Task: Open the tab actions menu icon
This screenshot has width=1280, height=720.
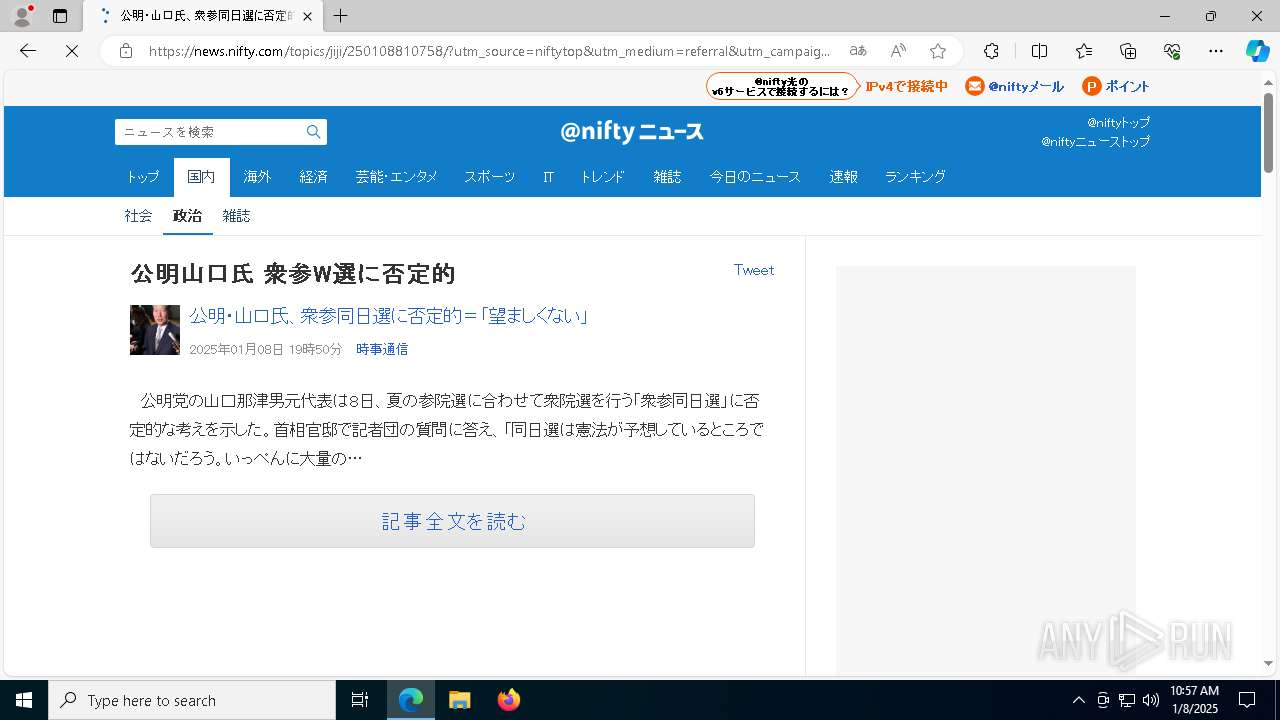Action: (60, 16)
